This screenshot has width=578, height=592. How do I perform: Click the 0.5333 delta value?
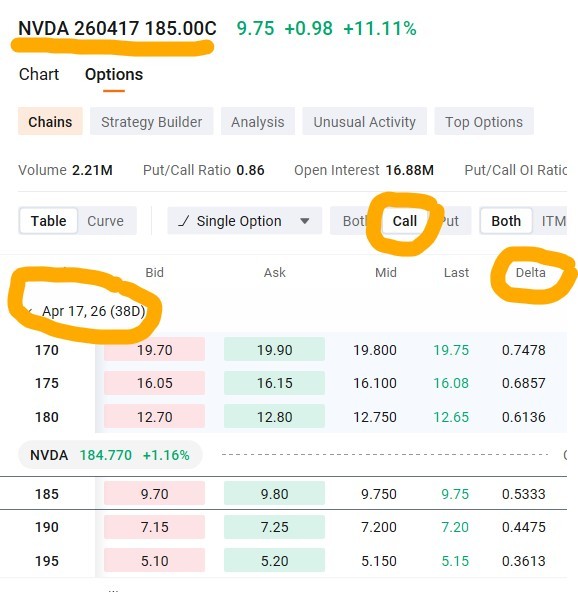coord(524,494)
